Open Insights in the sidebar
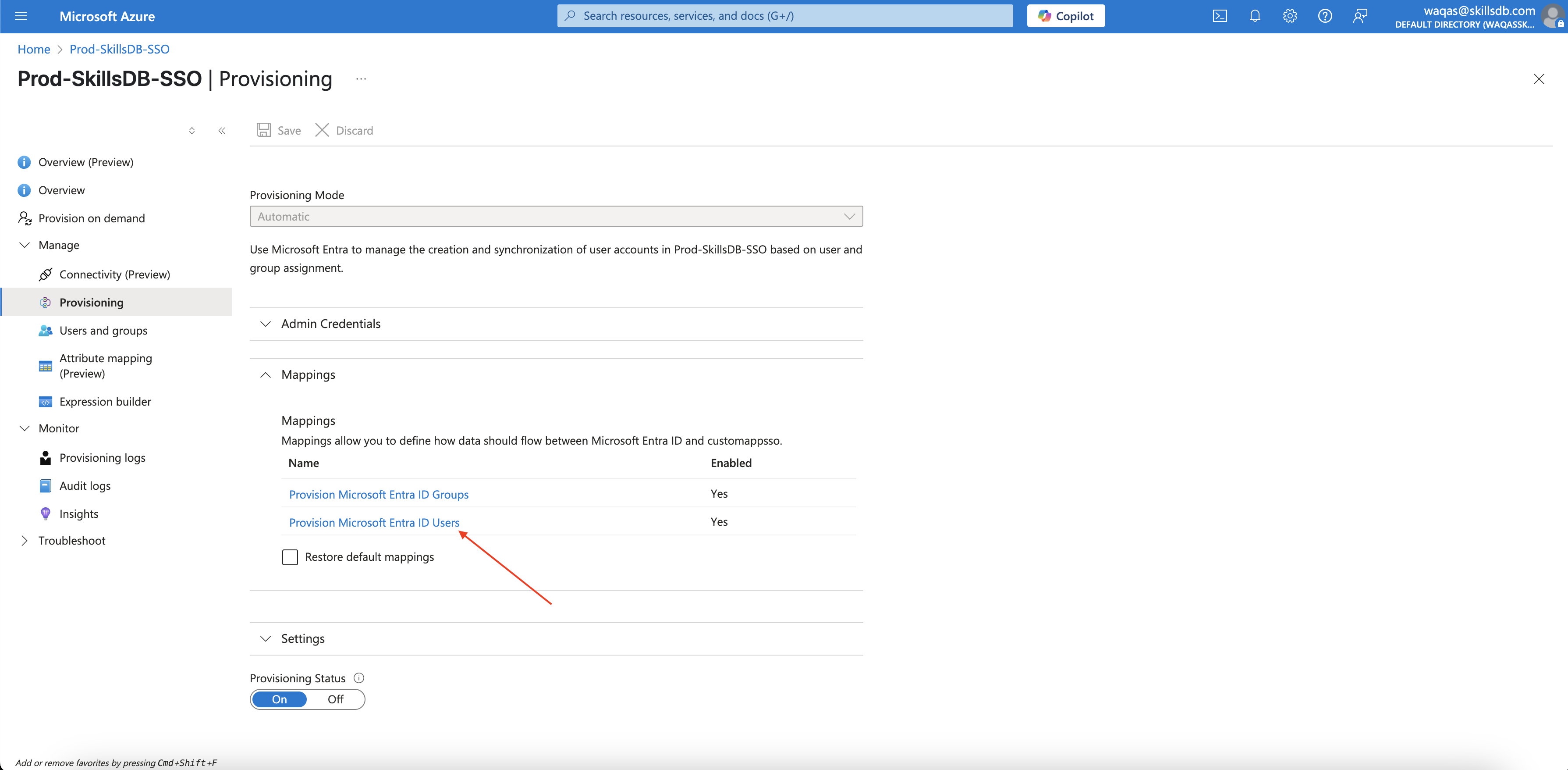The width and height of the screenshot is (1568, 770). pyautogui.click(x=78, y=513)
